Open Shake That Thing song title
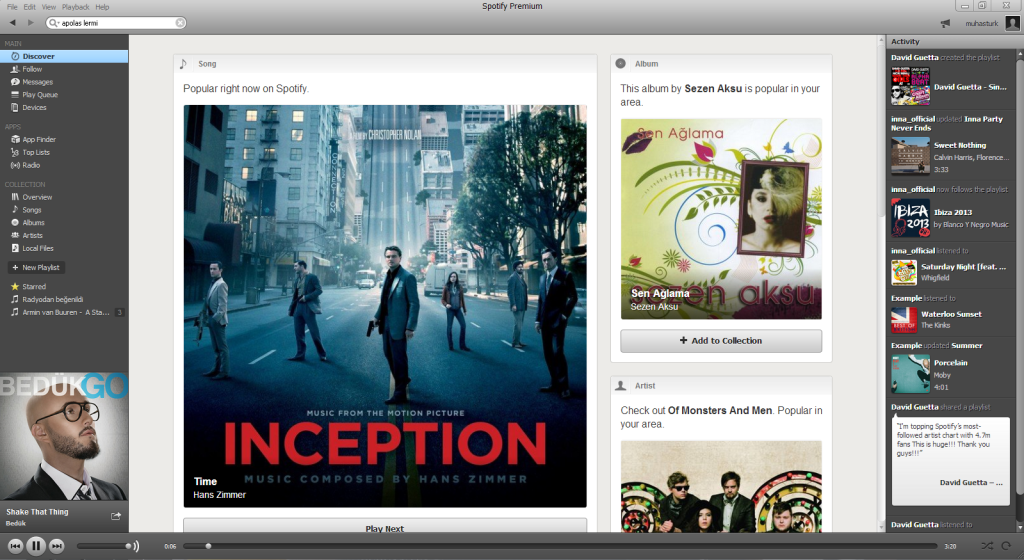The image size is (1024, 560). (37, 512)
